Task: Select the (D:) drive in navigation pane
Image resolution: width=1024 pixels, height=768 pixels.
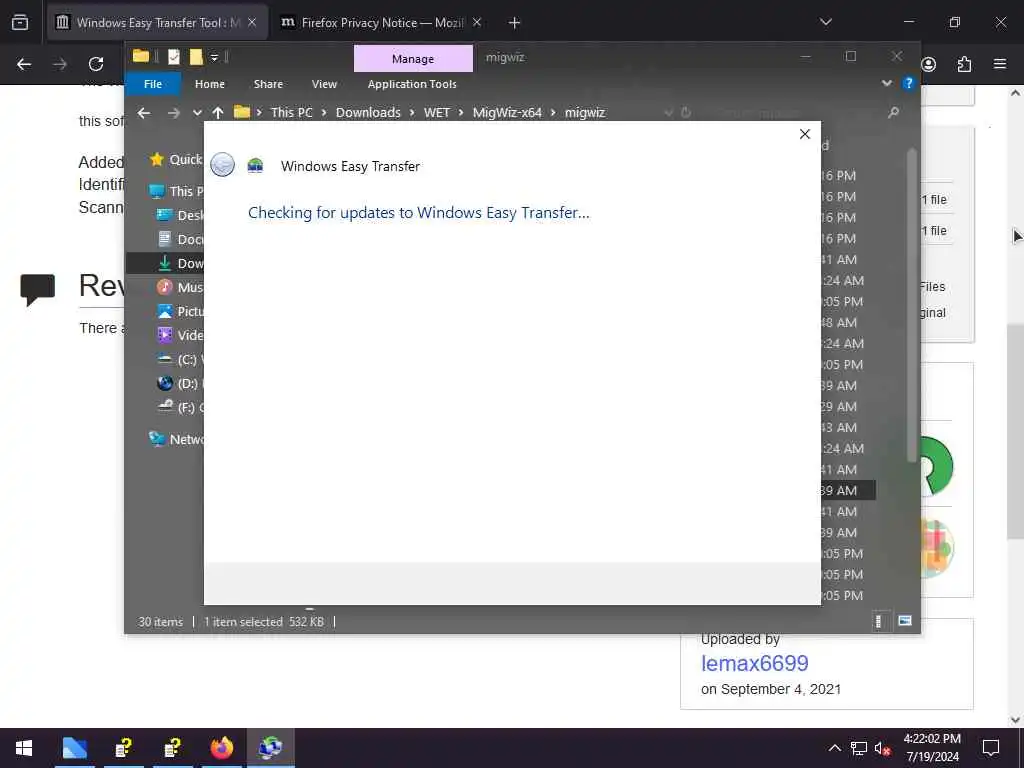Action: 180,383
